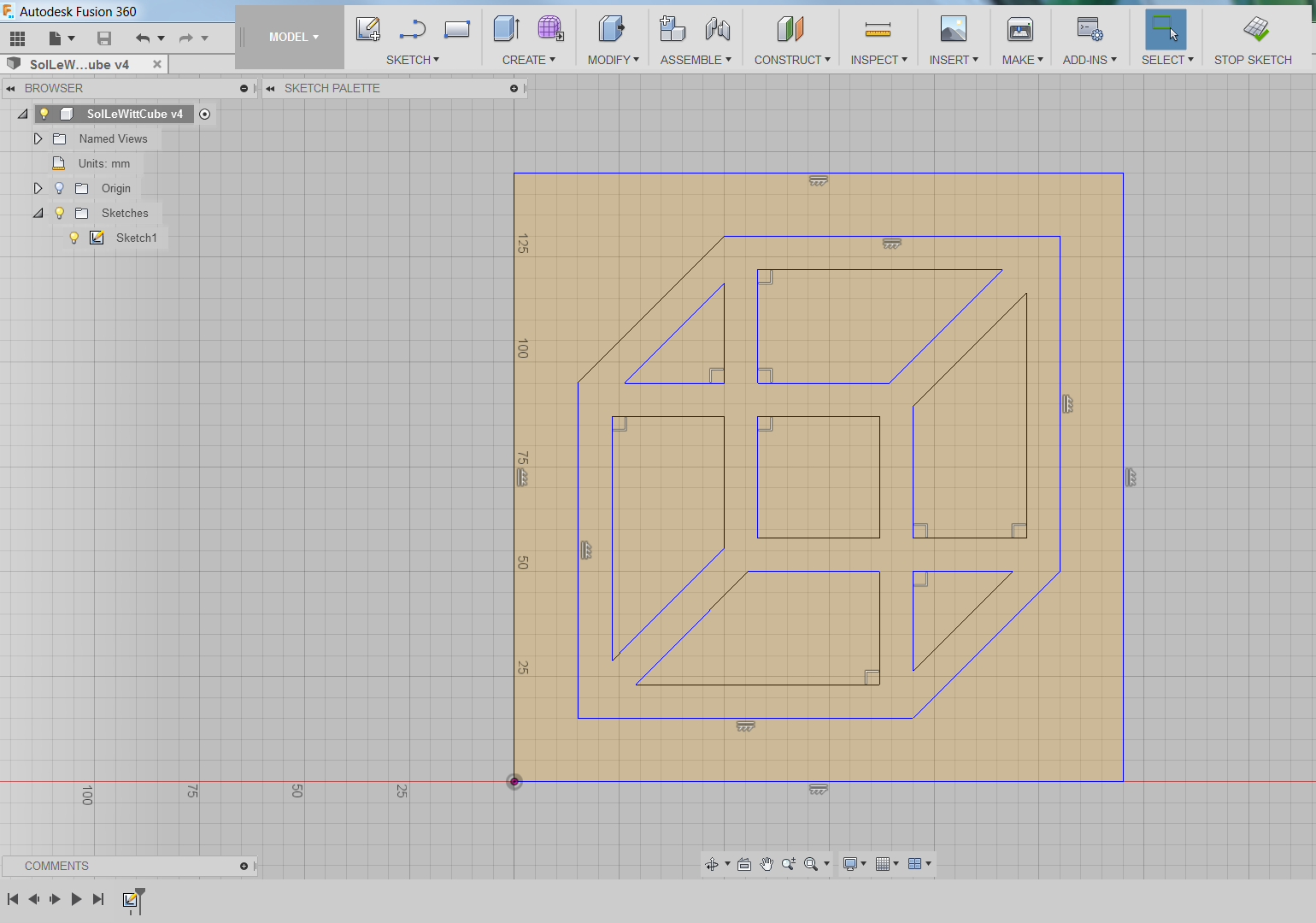
Task: Click the Create Sketch icon
Action: point(368,29)
